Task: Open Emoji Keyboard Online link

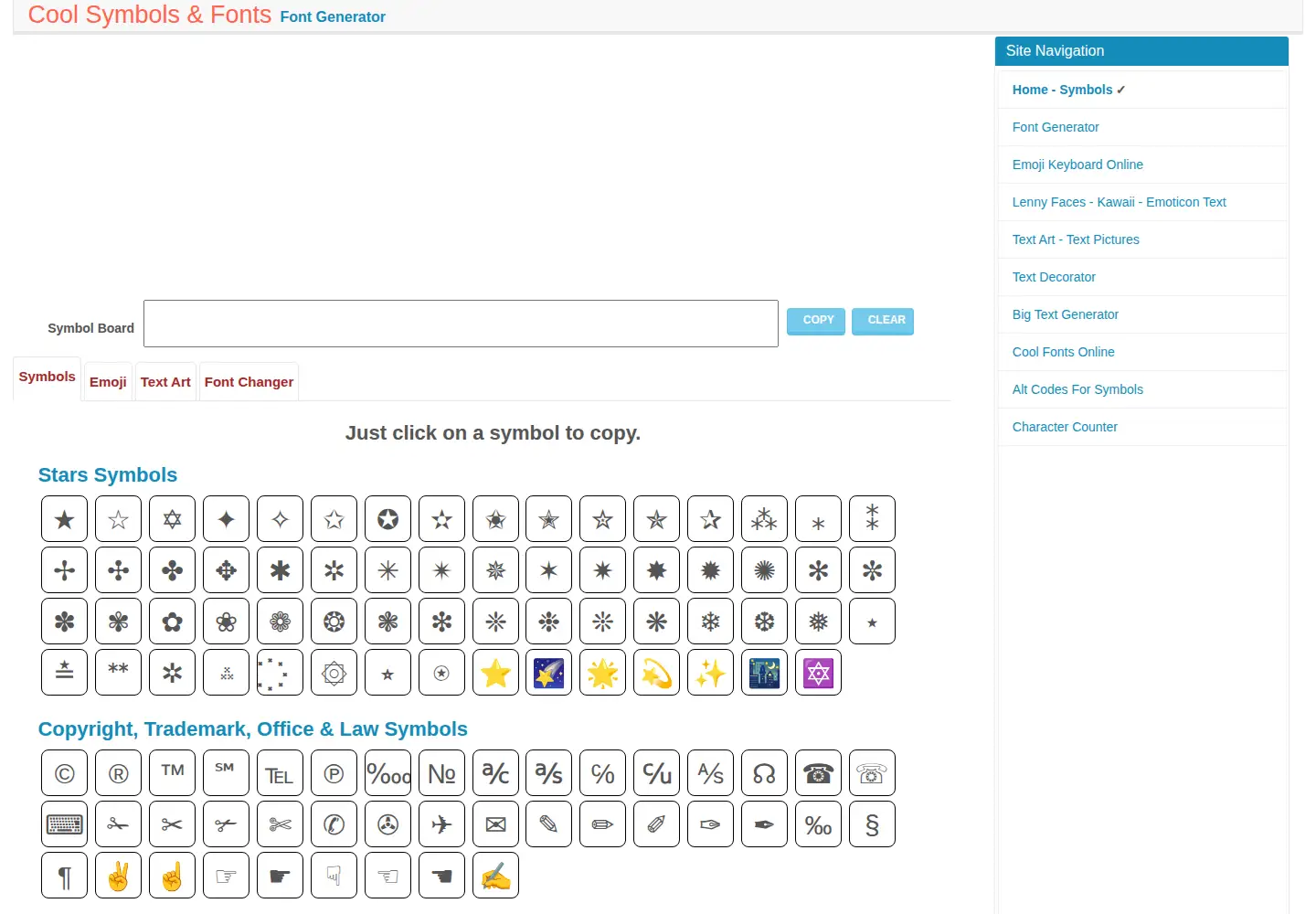Action: [1077, 165]
